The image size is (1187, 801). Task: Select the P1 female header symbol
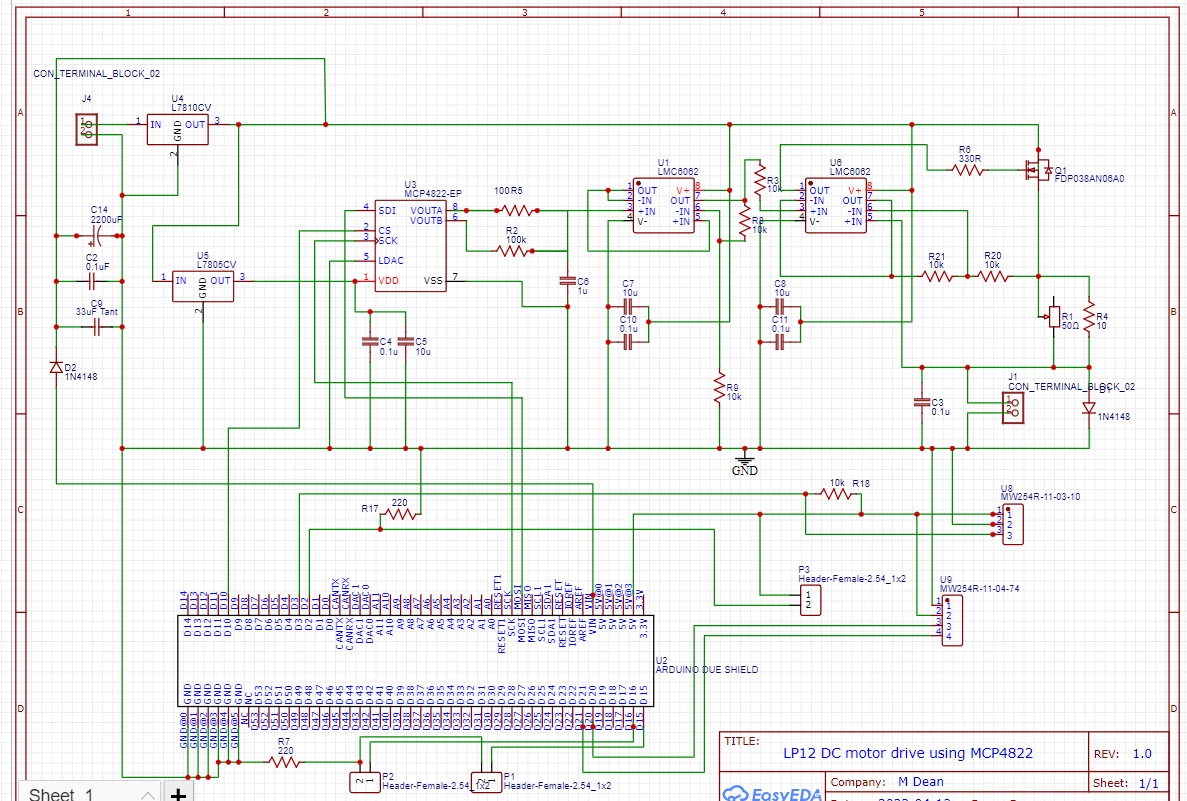486,782
